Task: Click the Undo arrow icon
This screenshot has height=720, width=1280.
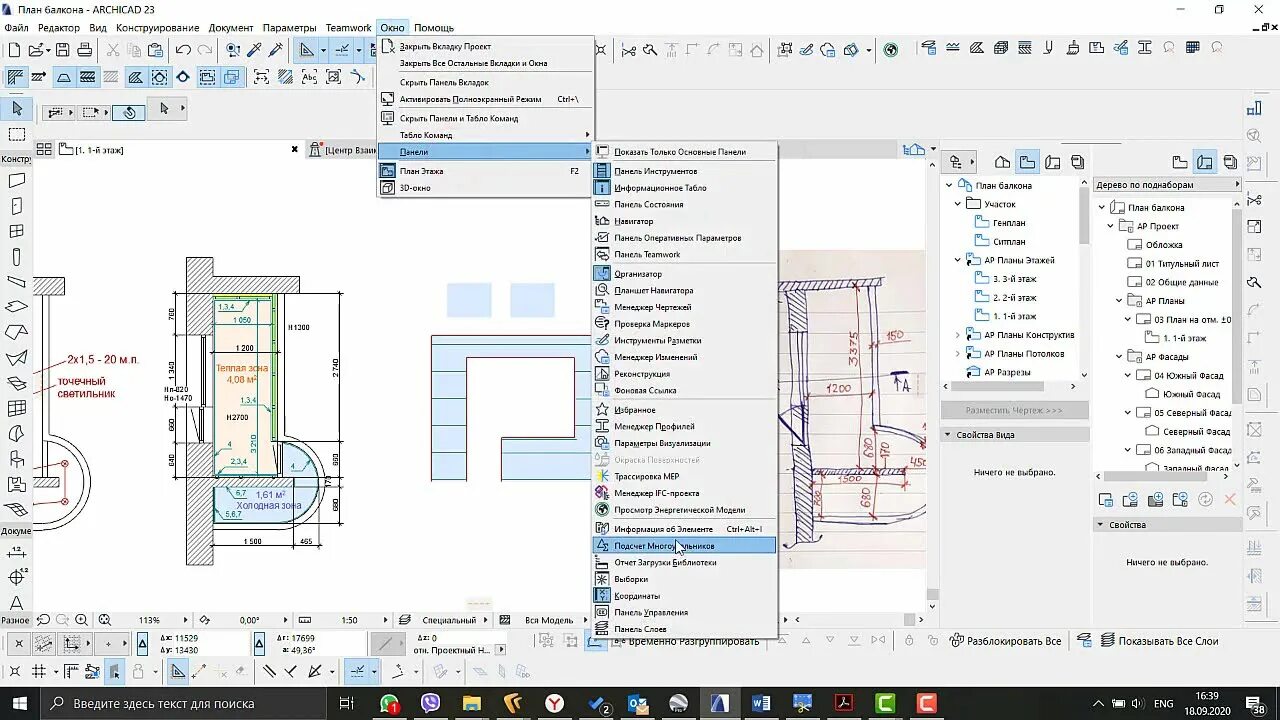Action: coord(183,50)
